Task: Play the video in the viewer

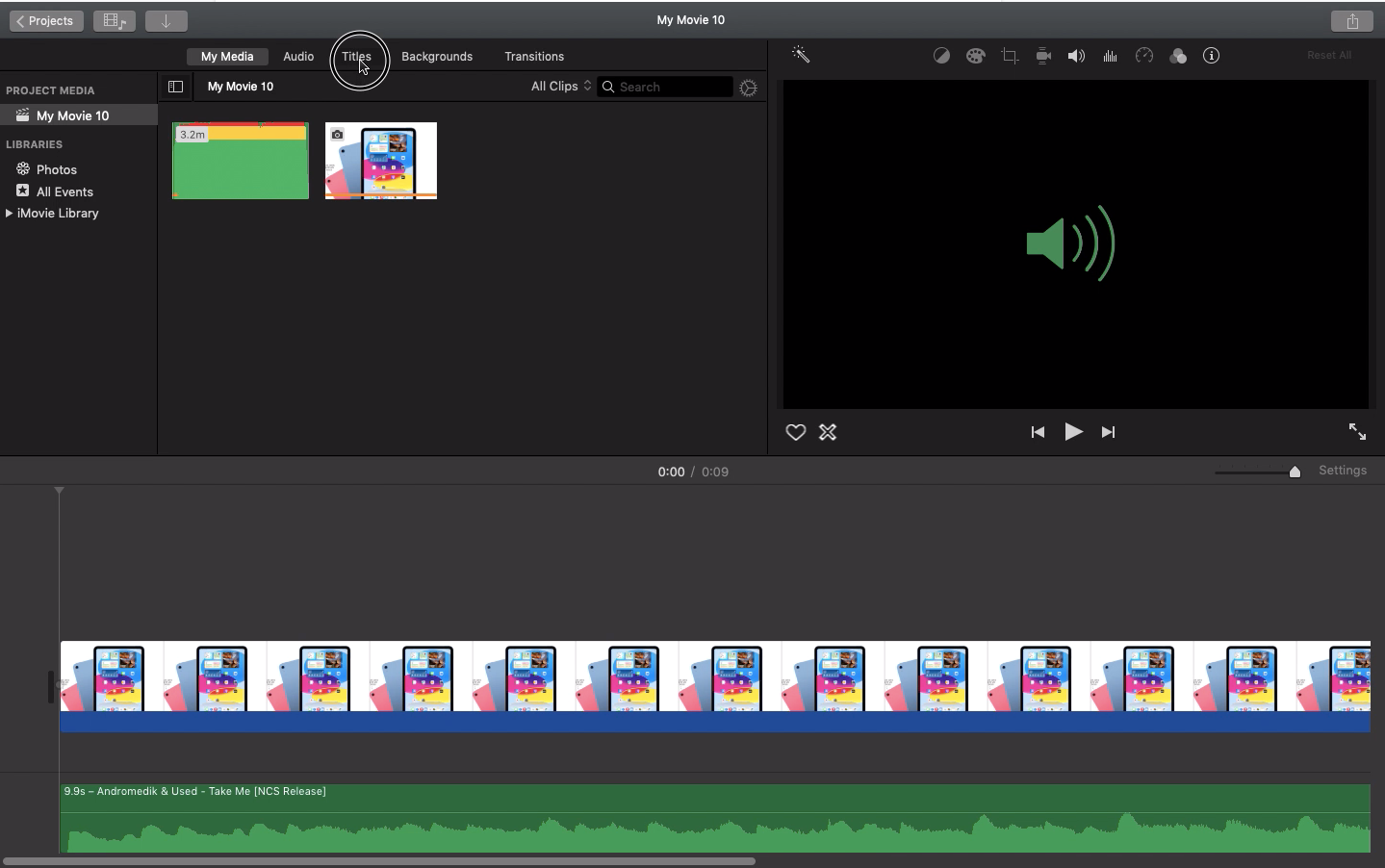Action: coord(1073,432)
